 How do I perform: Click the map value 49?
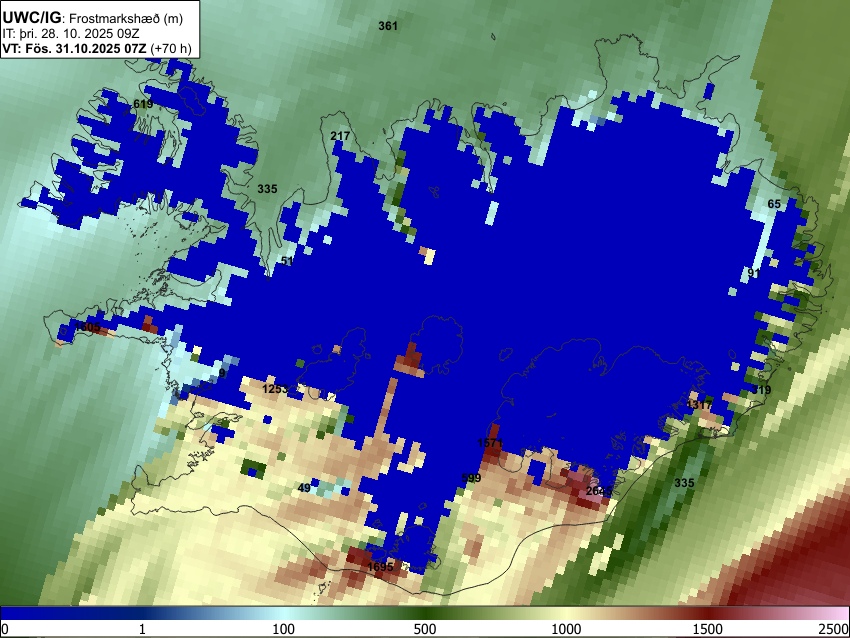[x=304, y=488]
